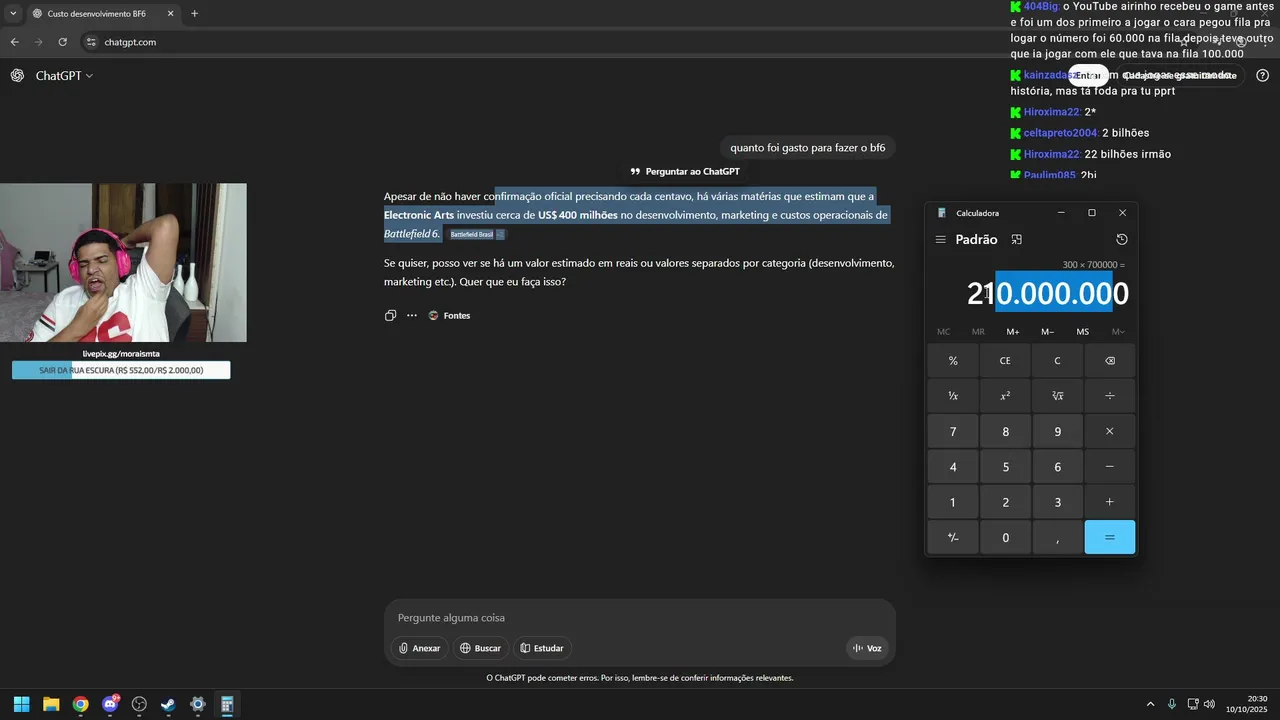Click digit 4 on Calculator keypad
This screenshot has width=1280, height=720.
(x=953, y=467)
